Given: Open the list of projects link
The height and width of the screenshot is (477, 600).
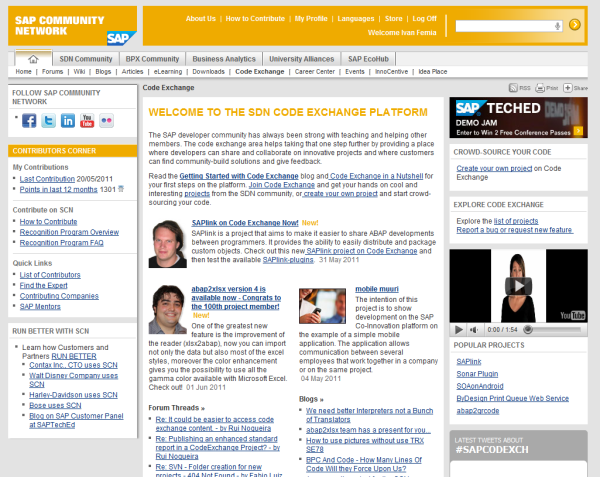Looking at the screenshot, I should click(x=516, y=221).
